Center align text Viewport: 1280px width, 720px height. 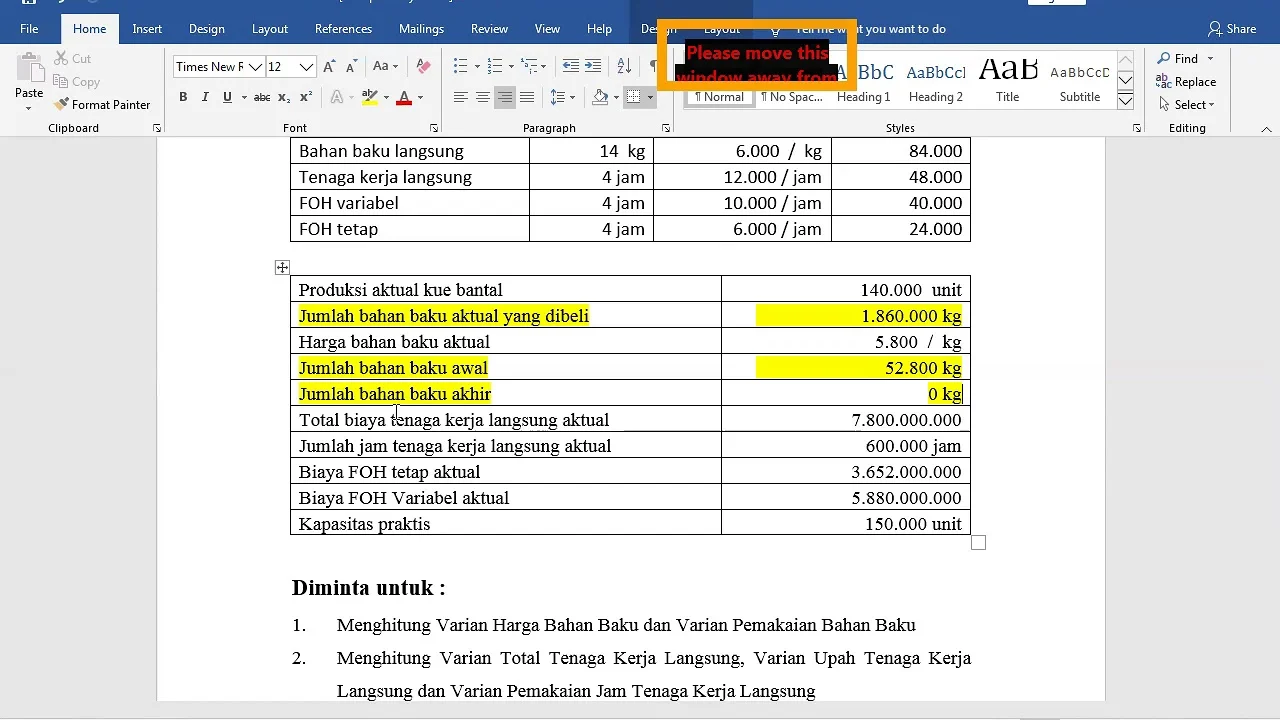[x=483, y=97]
